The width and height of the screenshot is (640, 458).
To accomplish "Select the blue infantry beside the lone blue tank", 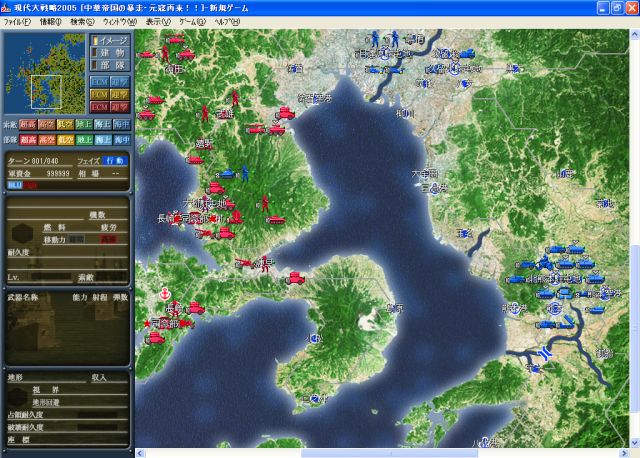I will (245, 174).
